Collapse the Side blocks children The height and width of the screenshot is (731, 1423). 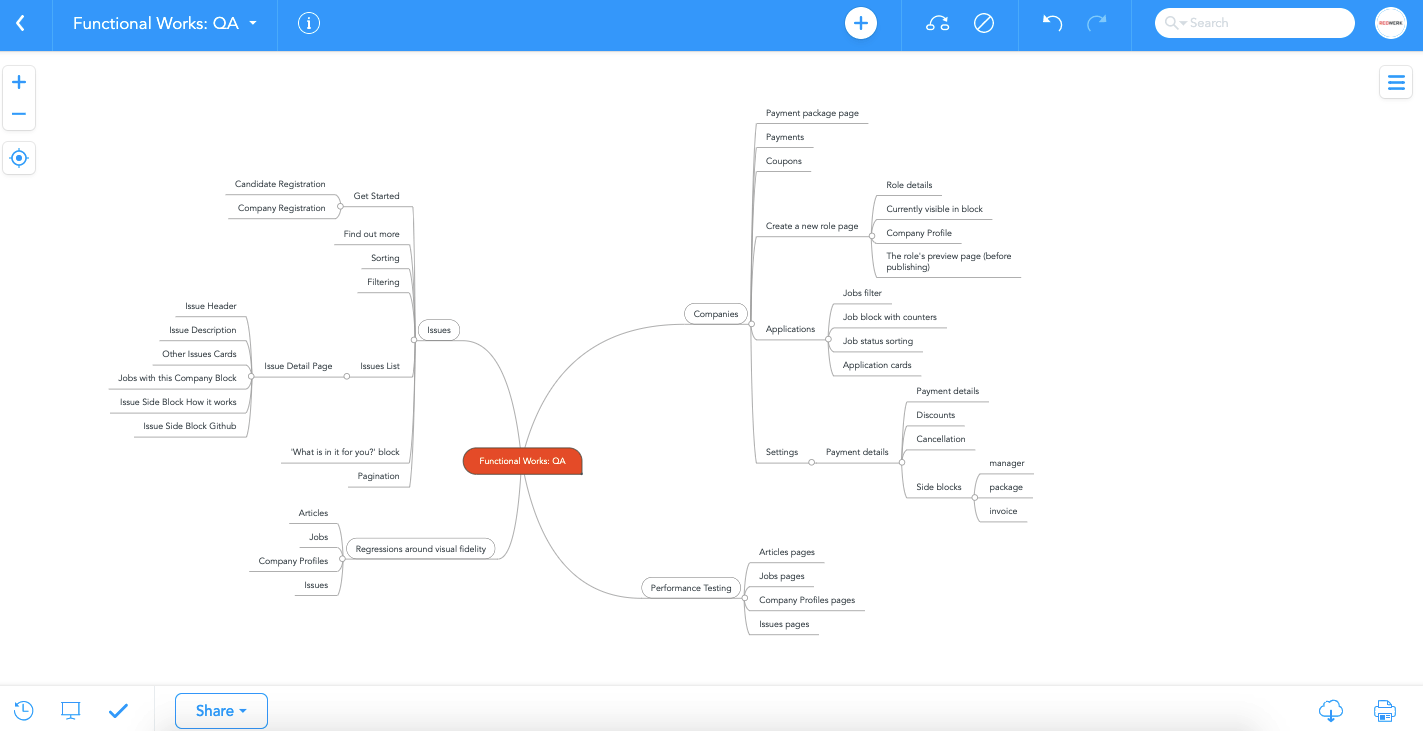click(974, 497)
